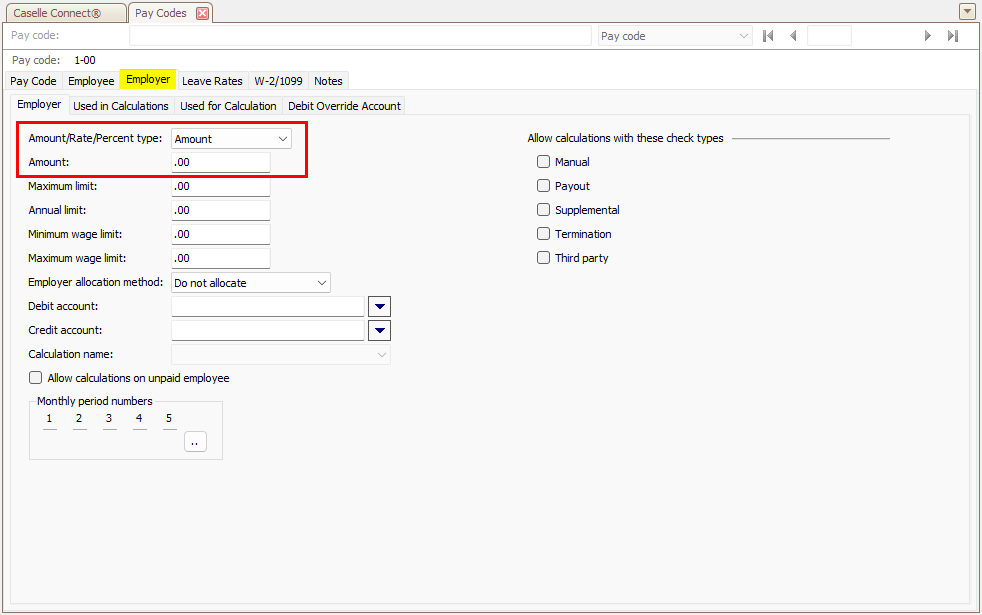Close the Pay Codes tab
Viewport: 982px width, 615px height.
coord(202,13)
